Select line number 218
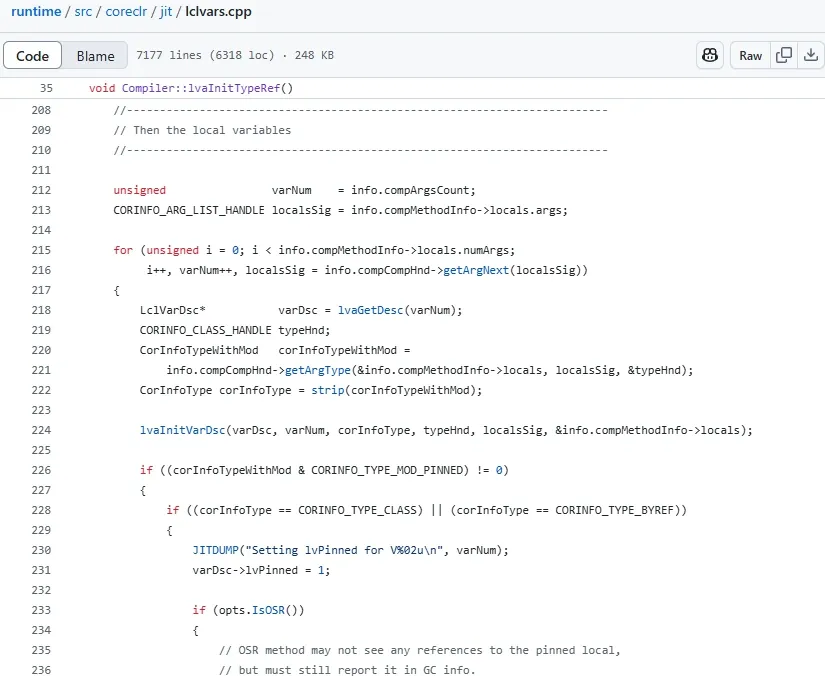Viewport: 825px width, 676px height. tap(41, 310)
